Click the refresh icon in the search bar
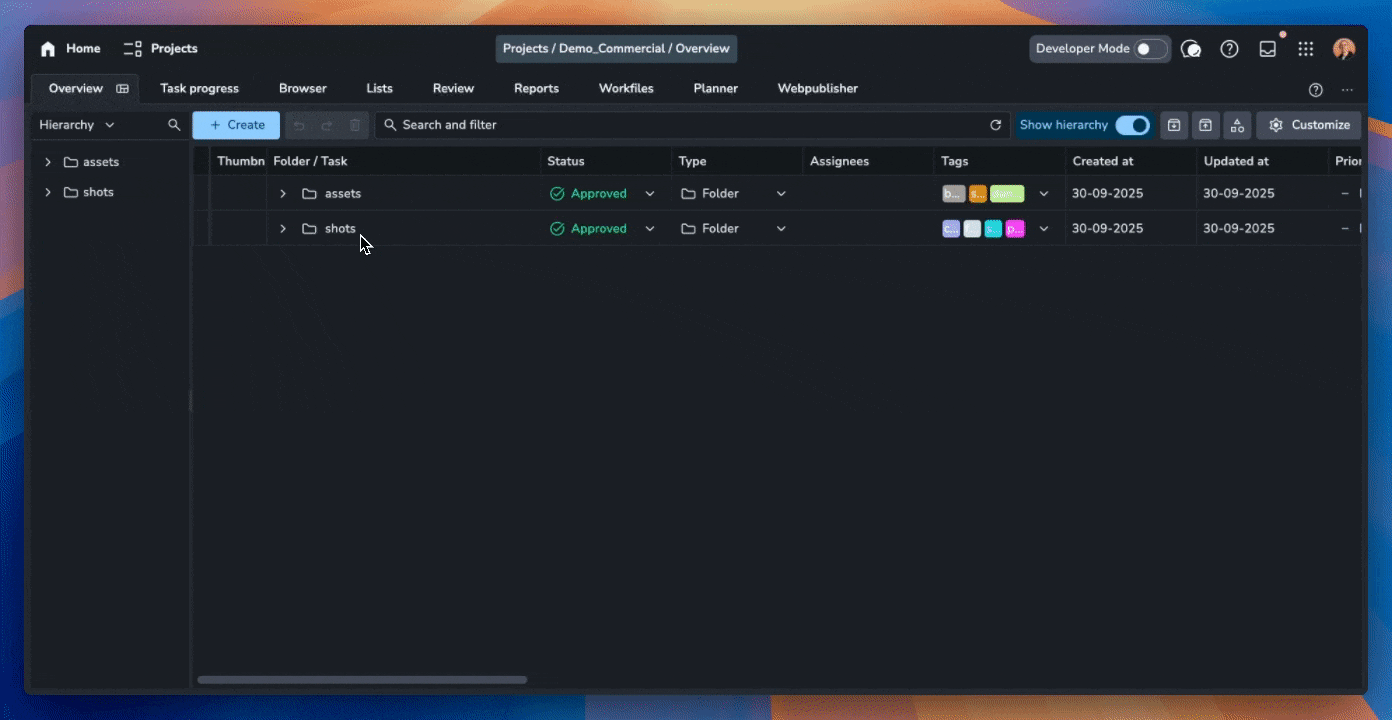 995,125
